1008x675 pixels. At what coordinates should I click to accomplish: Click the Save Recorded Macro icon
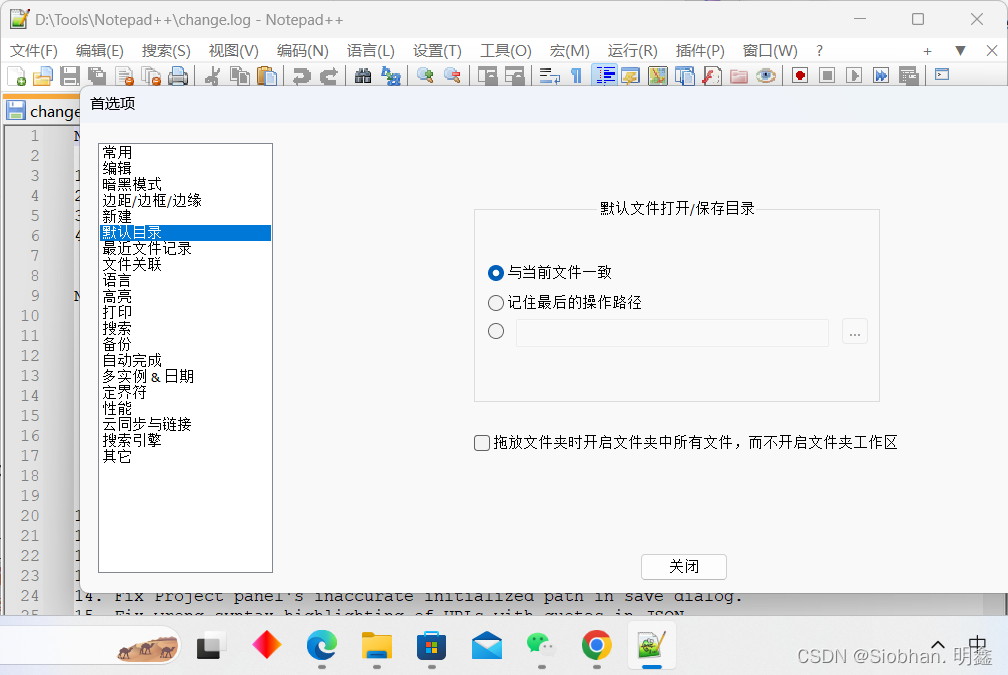coord(908,76)
